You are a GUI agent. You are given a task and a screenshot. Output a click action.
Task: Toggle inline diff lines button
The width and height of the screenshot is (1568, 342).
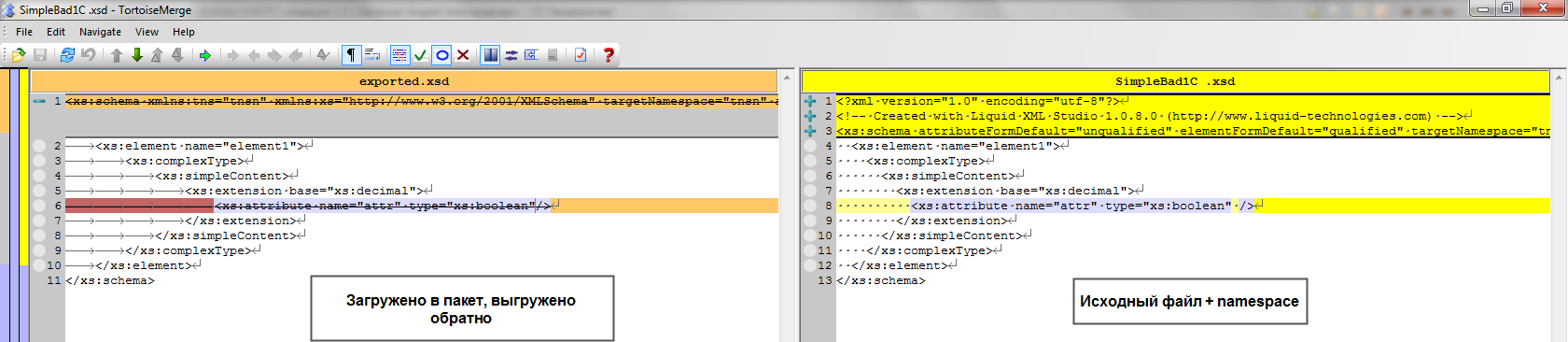coord(399,55)
